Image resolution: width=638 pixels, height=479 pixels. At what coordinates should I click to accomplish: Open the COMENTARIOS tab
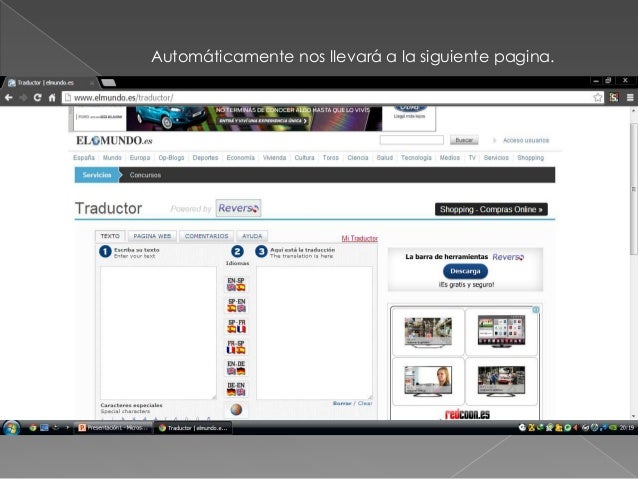click(x=206, y=236)
